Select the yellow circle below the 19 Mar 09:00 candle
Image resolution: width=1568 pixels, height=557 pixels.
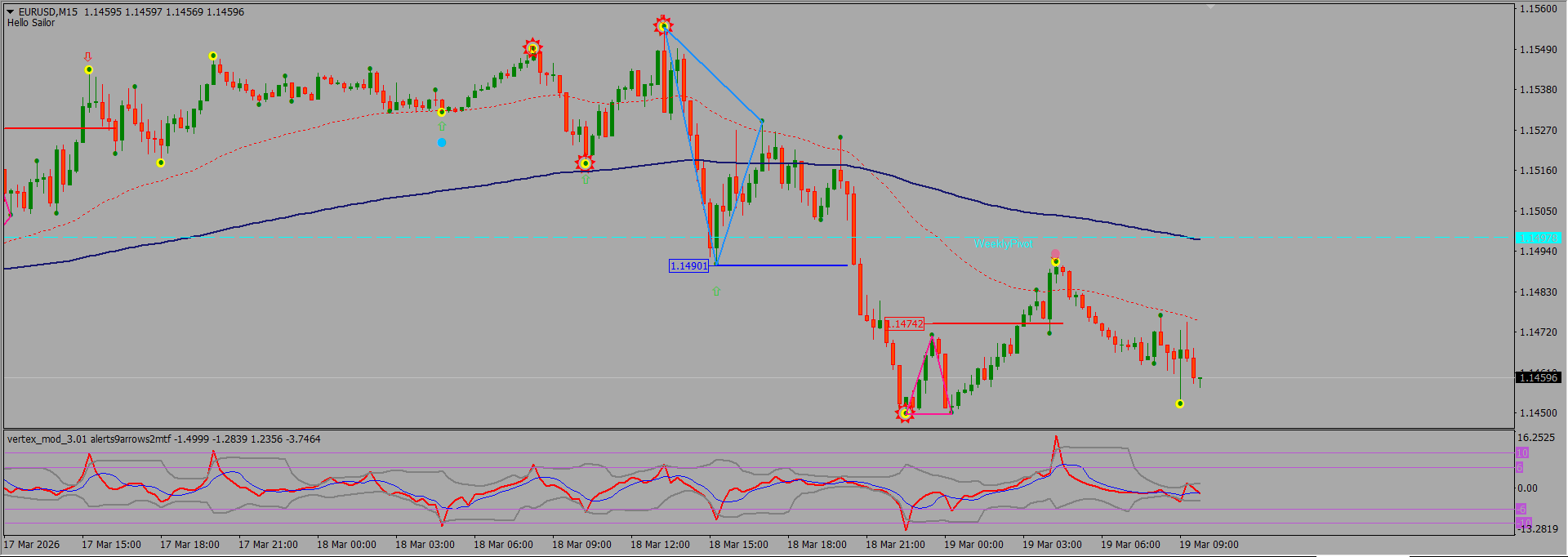pos(1180,403)
